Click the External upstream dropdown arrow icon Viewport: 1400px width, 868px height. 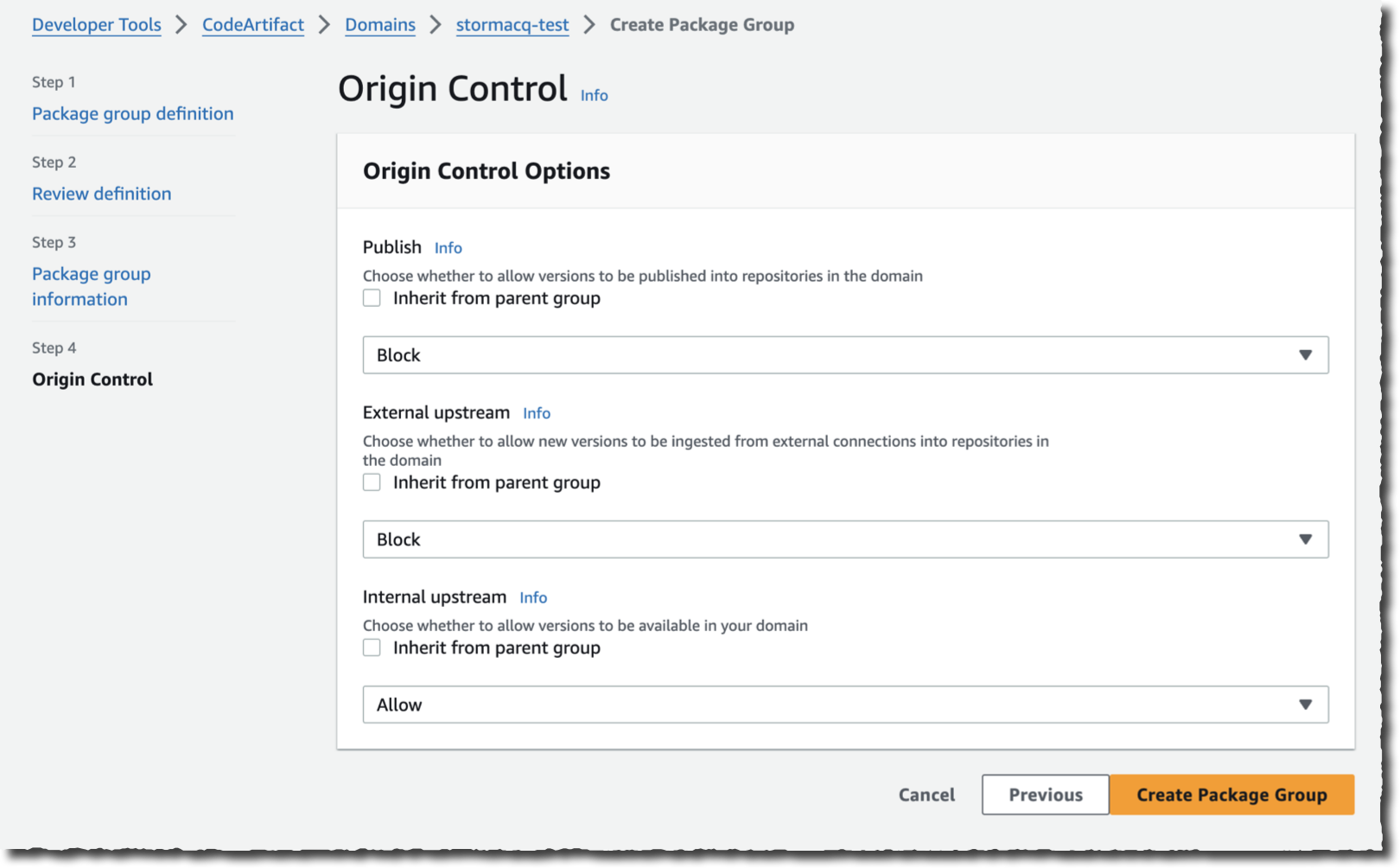click(1306, 539)
